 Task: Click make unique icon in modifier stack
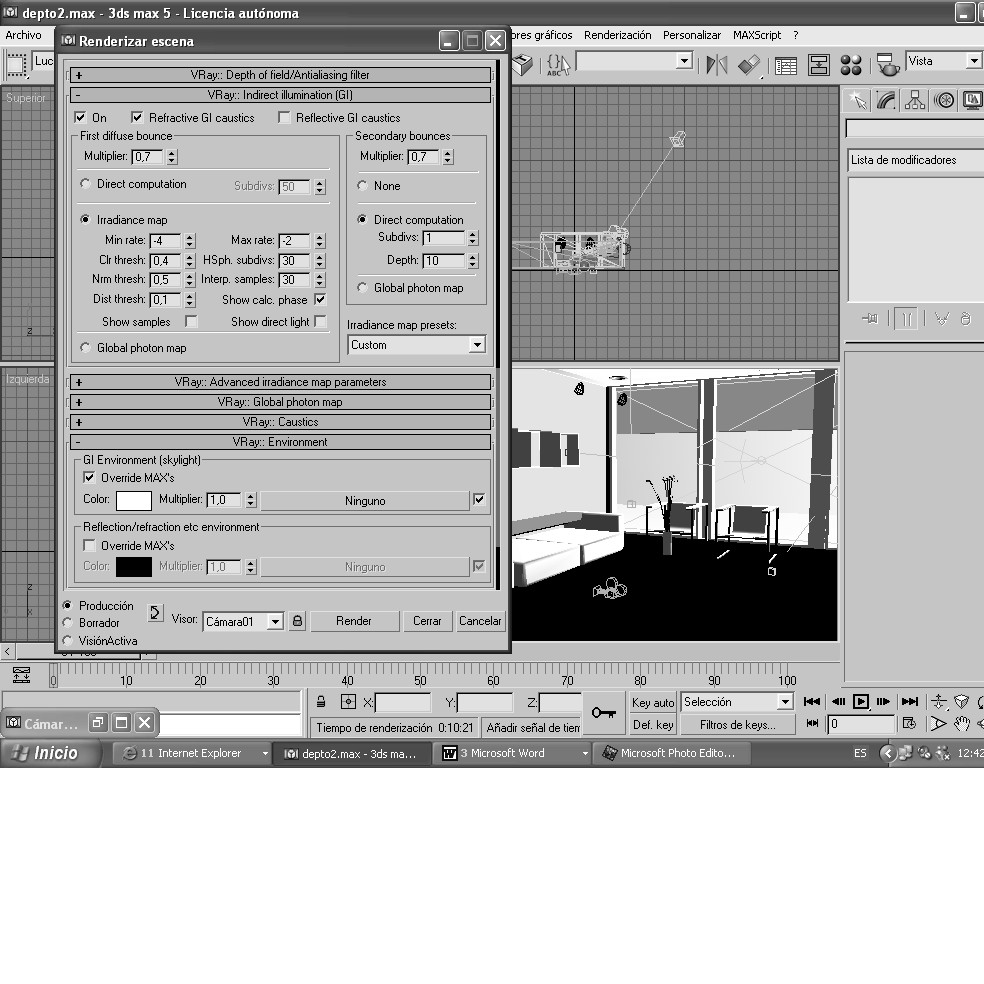pos(941,318)
